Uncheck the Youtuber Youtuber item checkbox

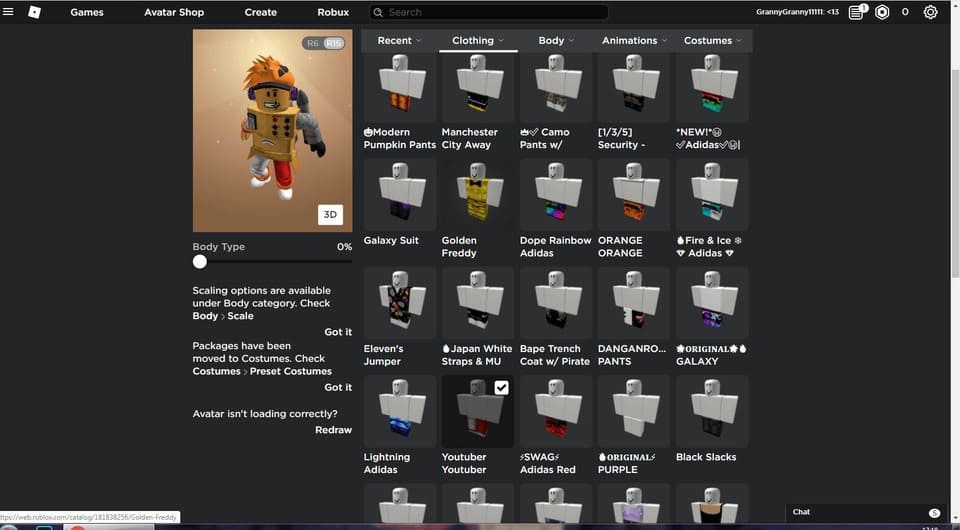(x=501, y=388)
